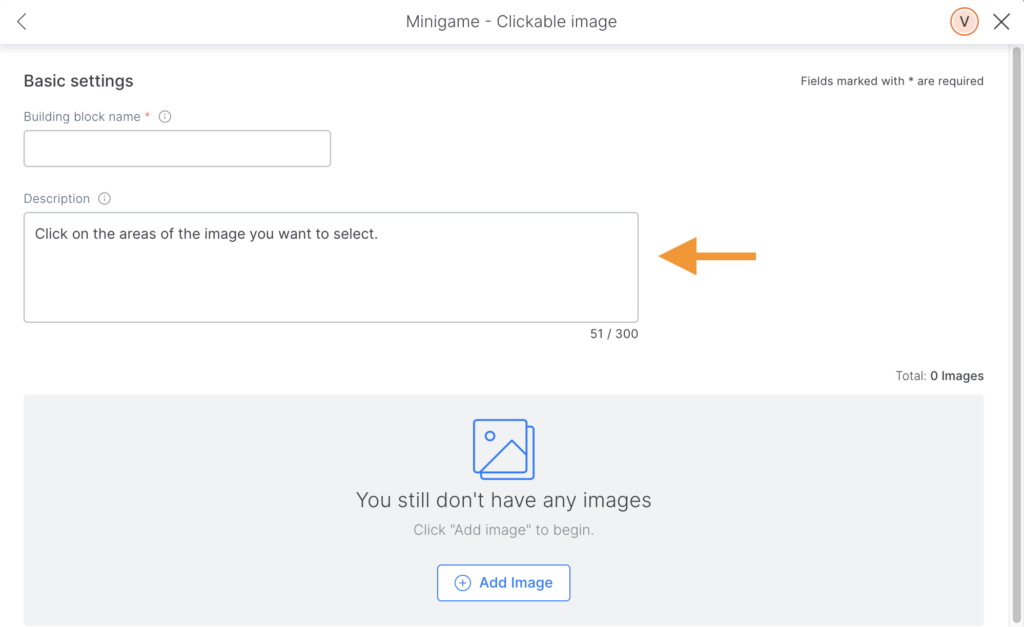Click the info icon beside Building block name
Screen dimensions: 1024x627
pyautogui.click(x=165, y=117)
